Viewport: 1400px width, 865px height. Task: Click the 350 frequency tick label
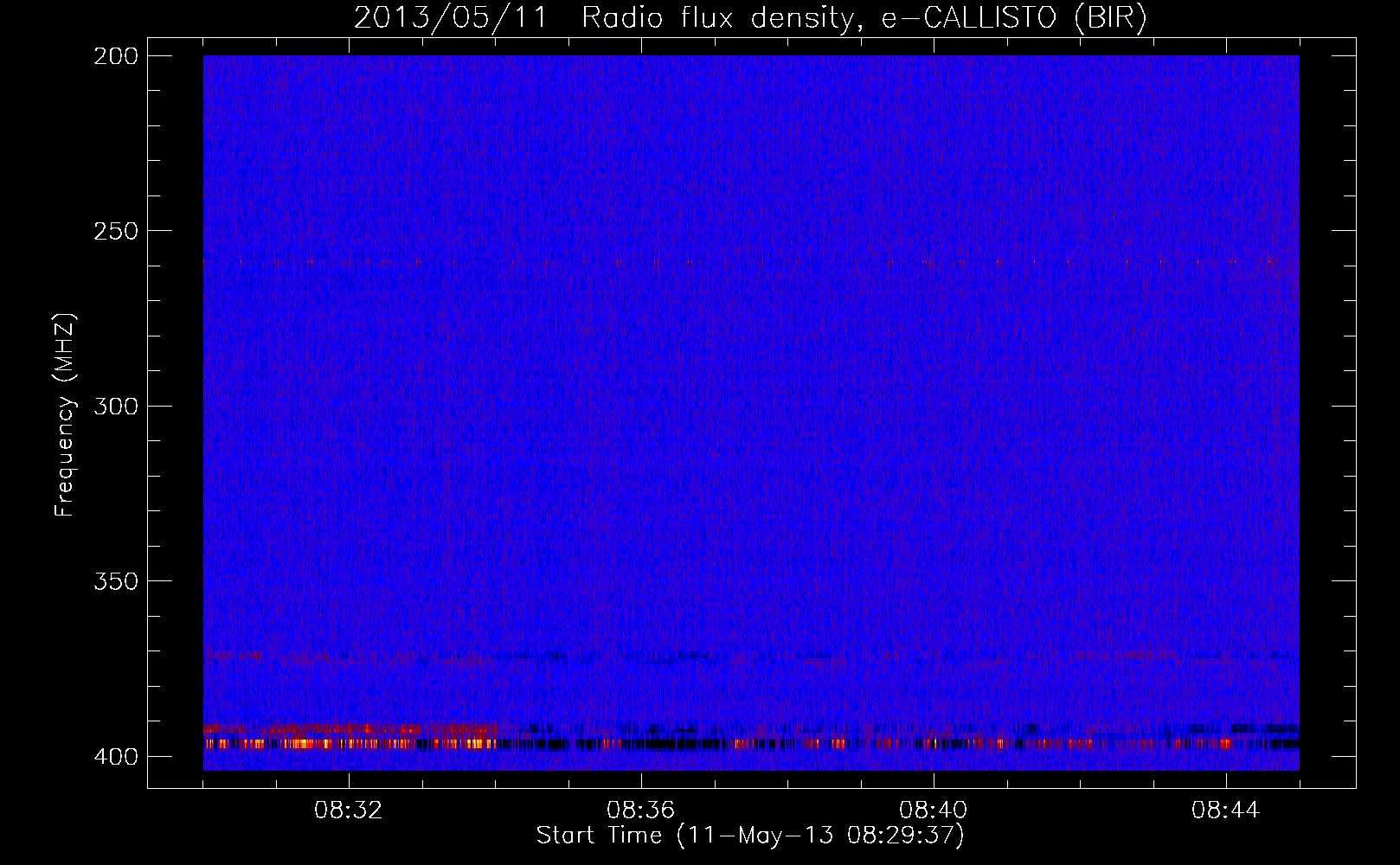tap(115, 580)
